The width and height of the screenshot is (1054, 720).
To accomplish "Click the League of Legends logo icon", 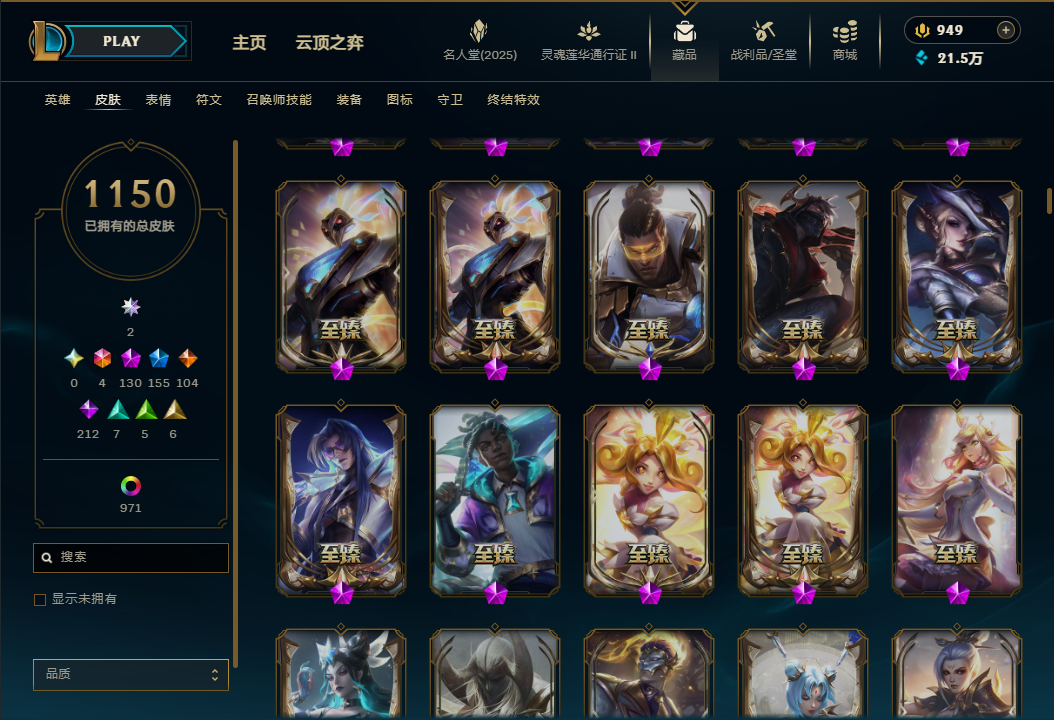I will (x=46, y=40).
